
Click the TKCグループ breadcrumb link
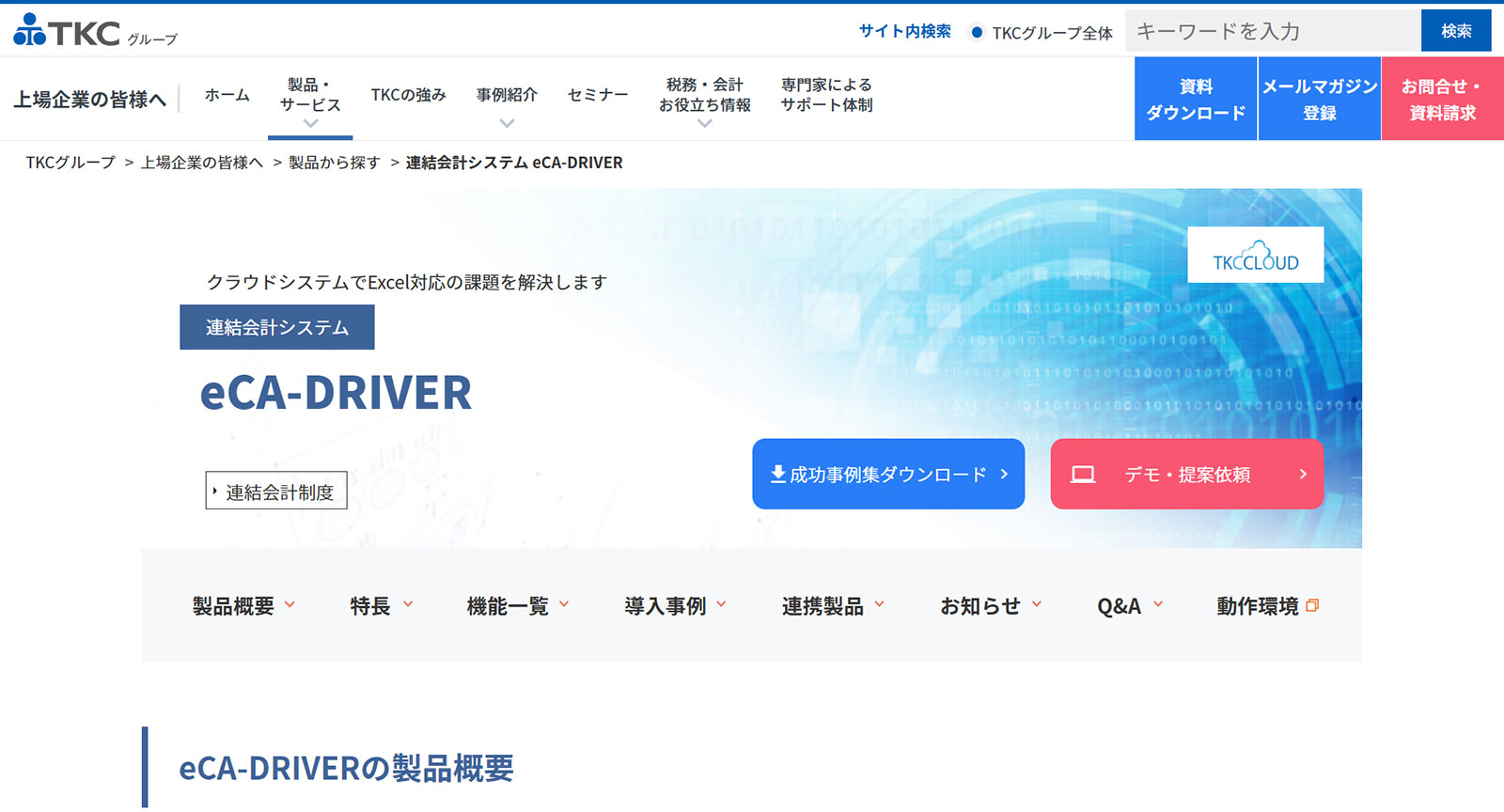pos(70,163)
